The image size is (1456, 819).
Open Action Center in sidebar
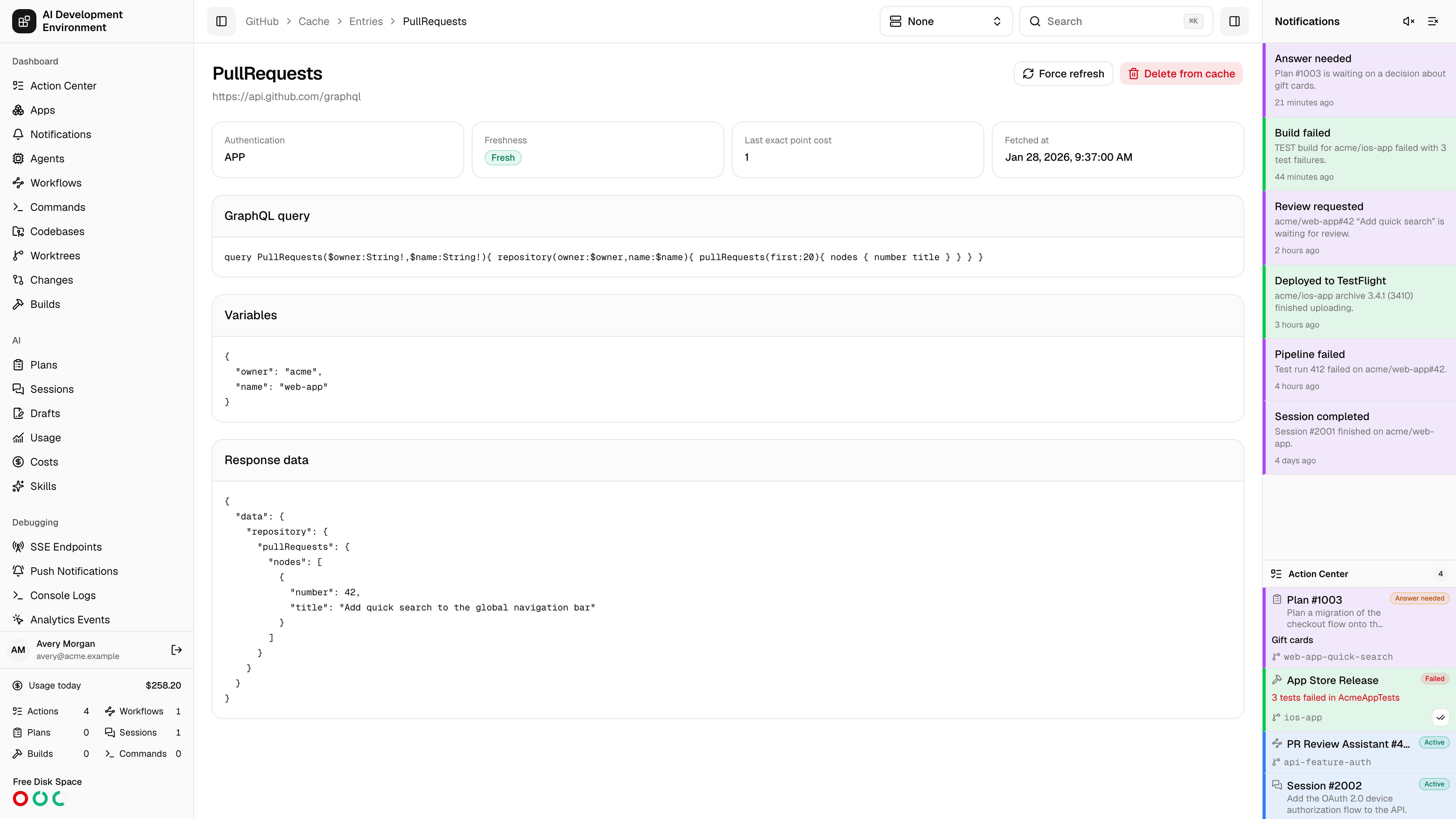click(x=97, y=86)
